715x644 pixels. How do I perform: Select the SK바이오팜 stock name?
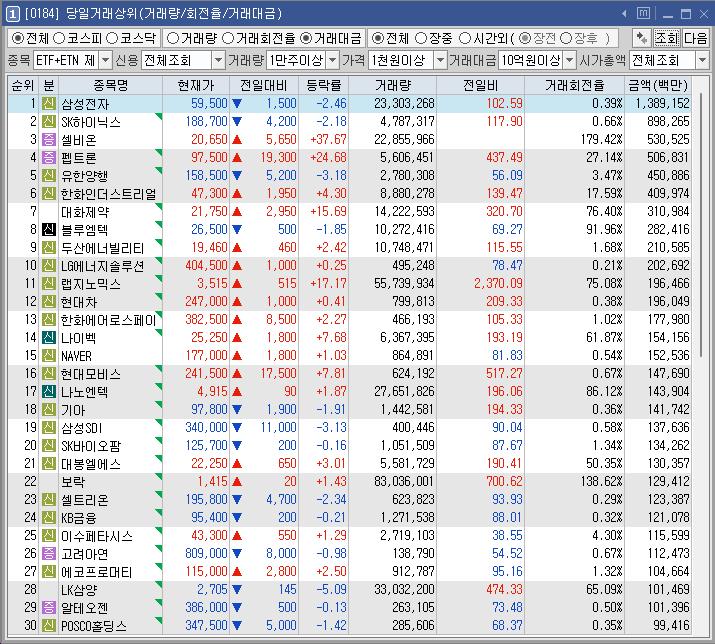(x=91, y=446)
